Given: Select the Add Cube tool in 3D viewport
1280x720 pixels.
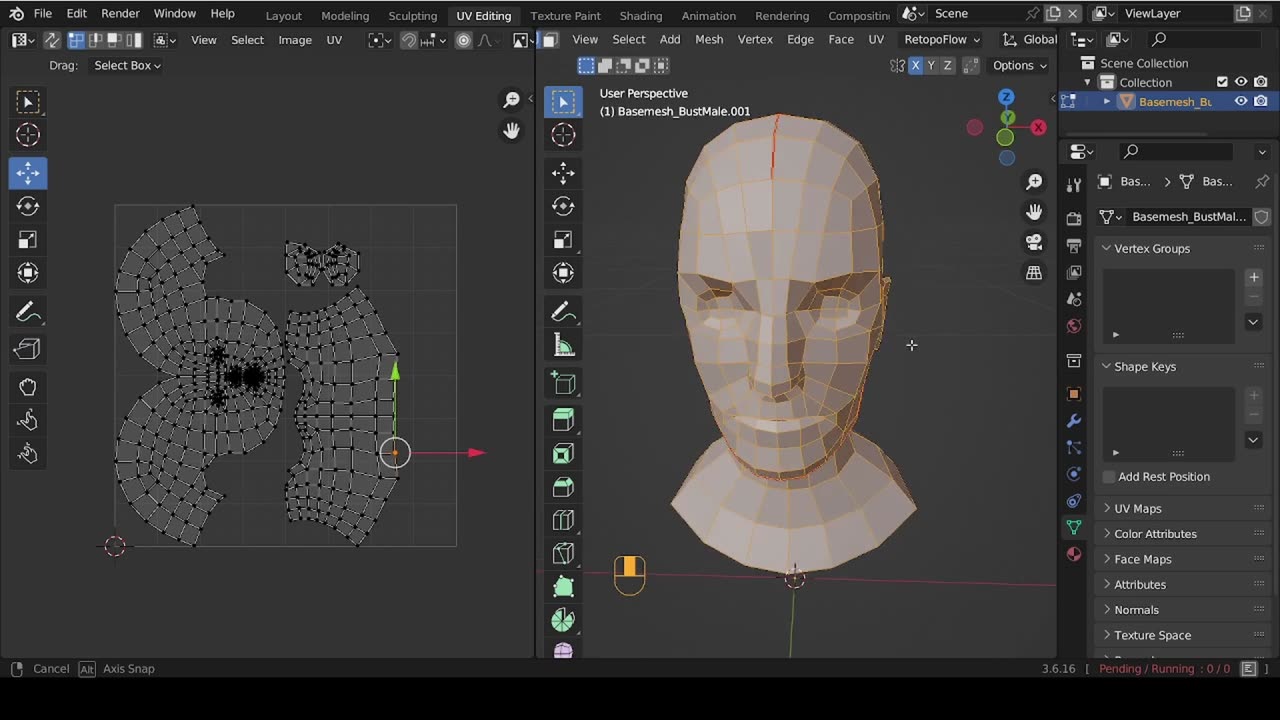Looking at the screenshot, I should tap(563, 384).
